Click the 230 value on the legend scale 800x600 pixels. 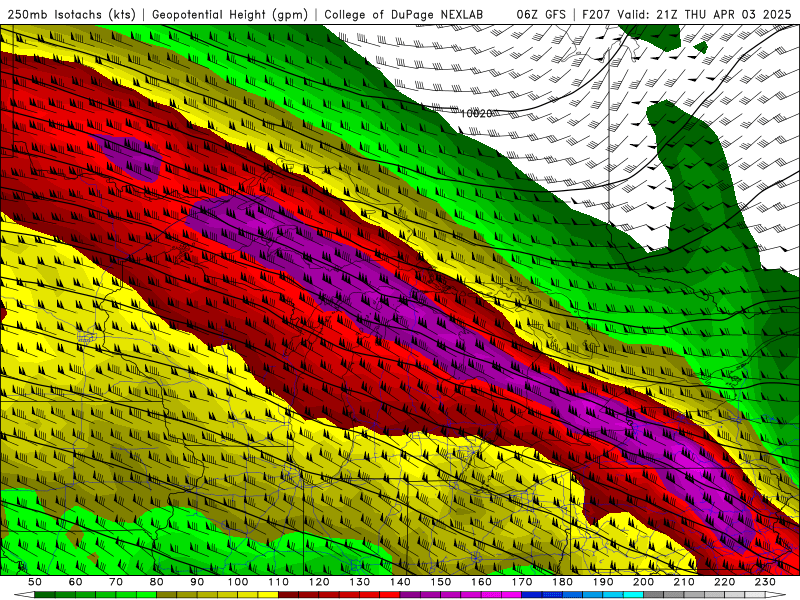[765, 582]
